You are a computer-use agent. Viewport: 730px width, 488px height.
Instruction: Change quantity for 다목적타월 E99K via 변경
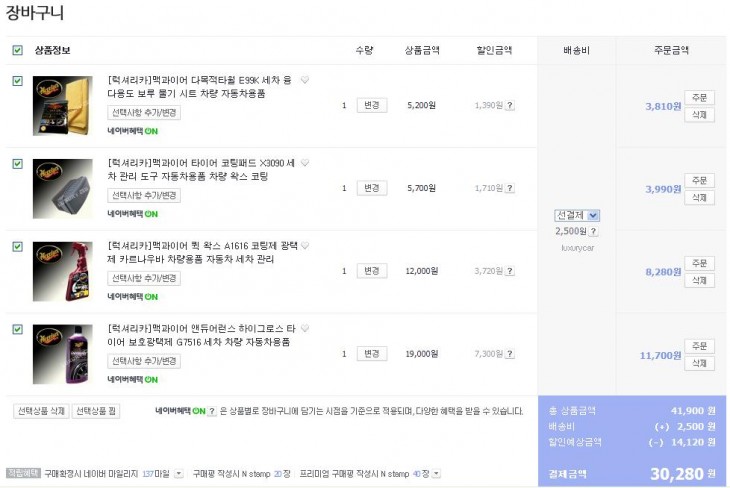372,105
